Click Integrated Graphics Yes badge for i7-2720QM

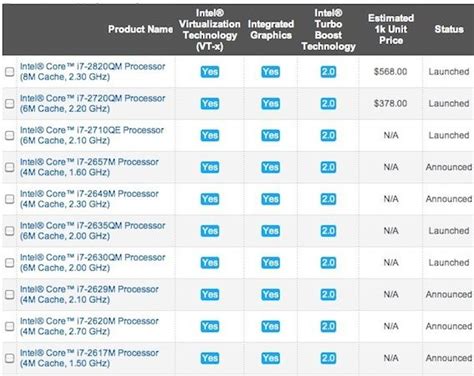[270, 104]
